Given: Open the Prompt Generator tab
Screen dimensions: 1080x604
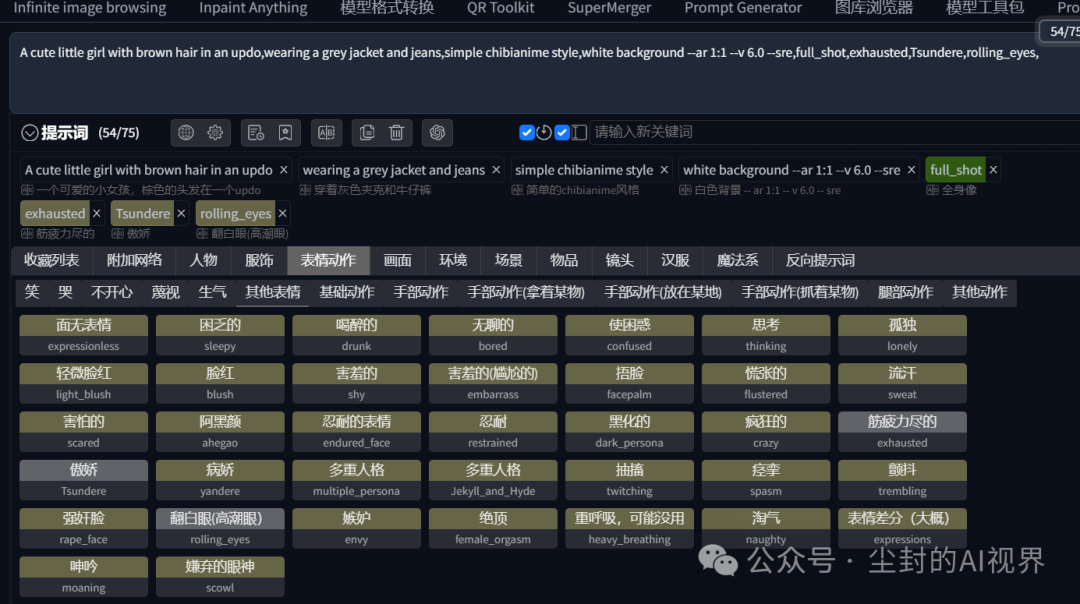Looking at the screenshot, I should (743, 8).
